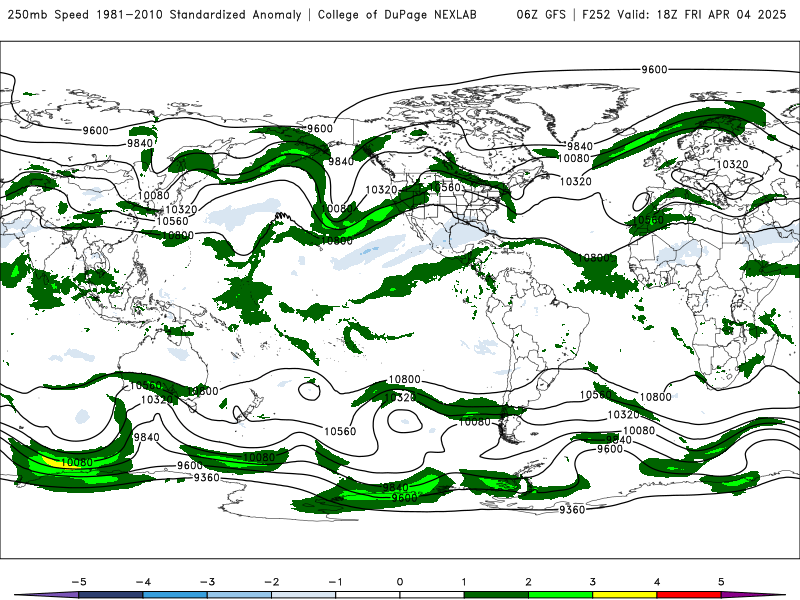Click the 10560 contour label south of New Zealand
Viewport: 800px width, 600px height.
click(340, 432)
